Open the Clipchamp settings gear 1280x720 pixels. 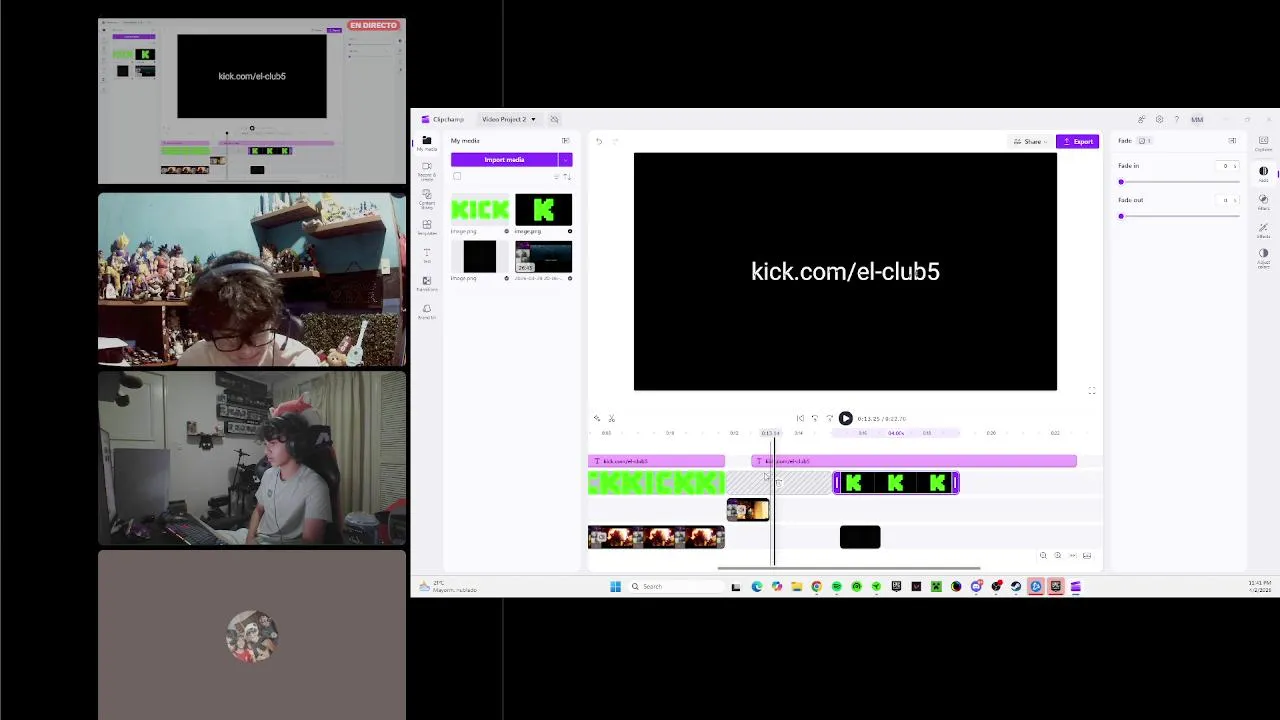(x=1159, y=119)
